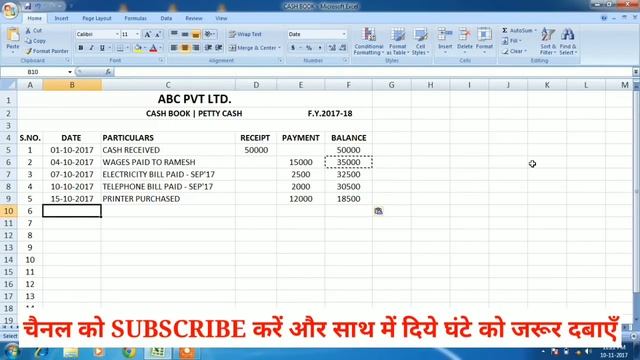Image resolution: width=640 pixels, height=360 pixels.
Task: Open the font name dropdown
Action: pyautogui.click(x=117, y=34)
